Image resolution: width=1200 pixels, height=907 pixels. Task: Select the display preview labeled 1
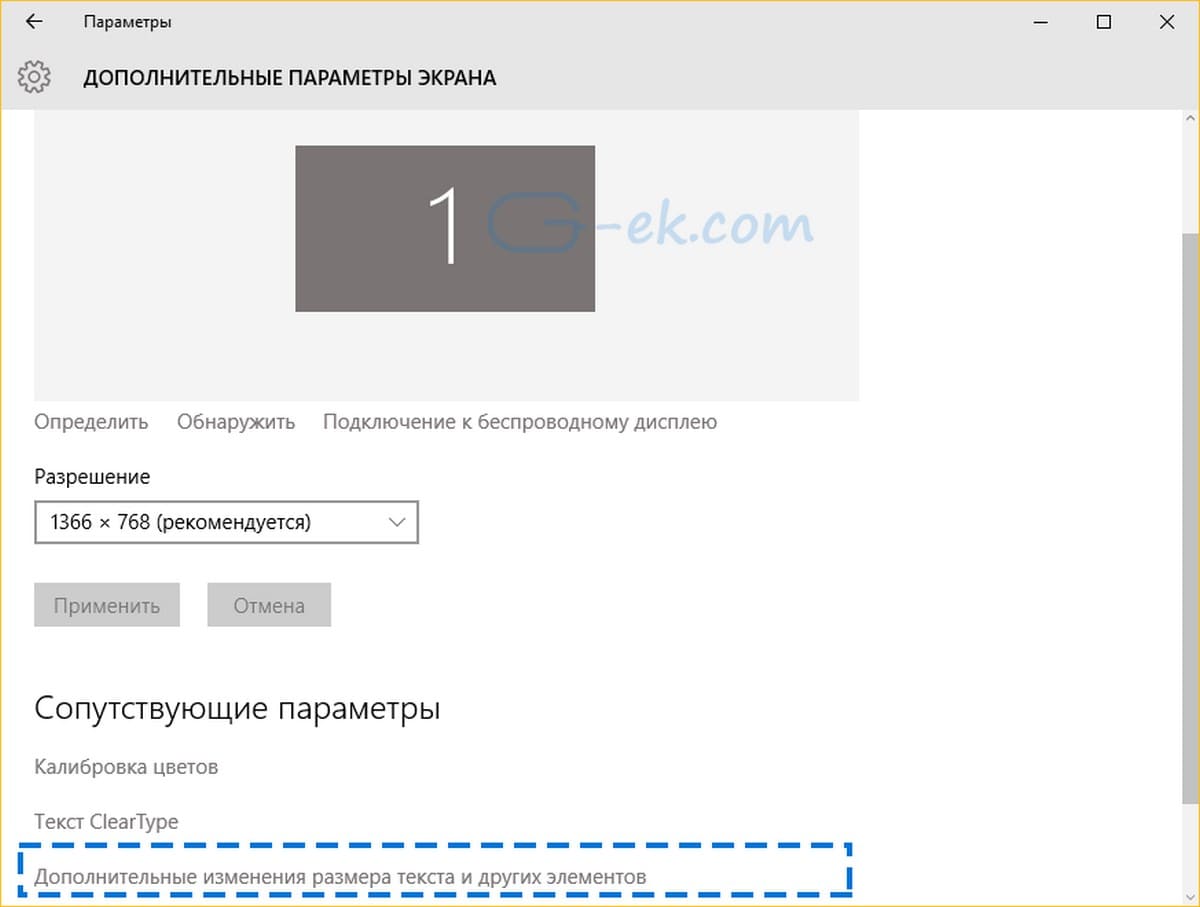click(x=444, y=227)
